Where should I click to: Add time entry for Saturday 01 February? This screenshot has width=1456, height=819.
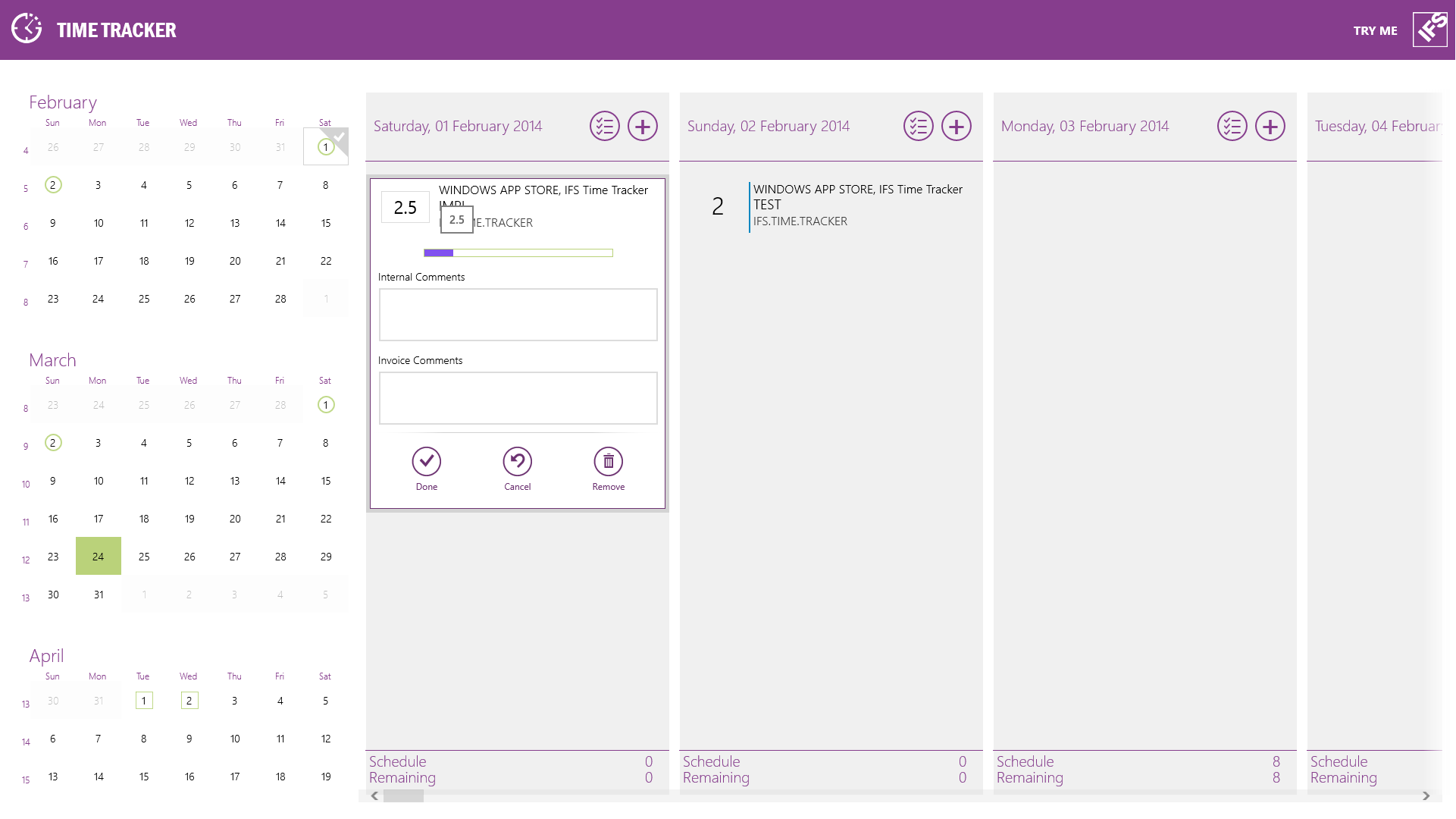tap(643, 127)
